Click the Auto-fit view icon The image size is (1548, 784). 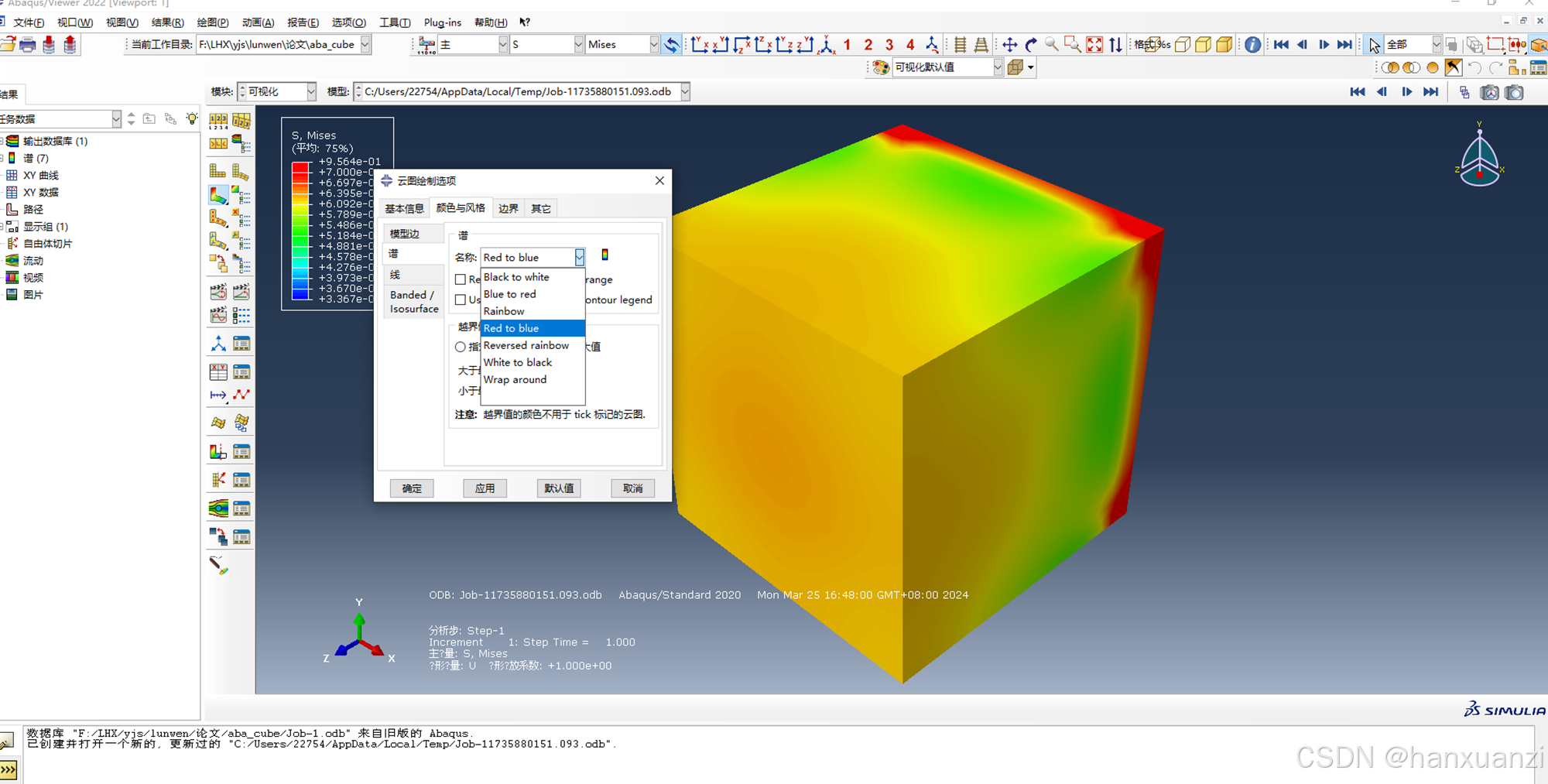click(1094, 45)
